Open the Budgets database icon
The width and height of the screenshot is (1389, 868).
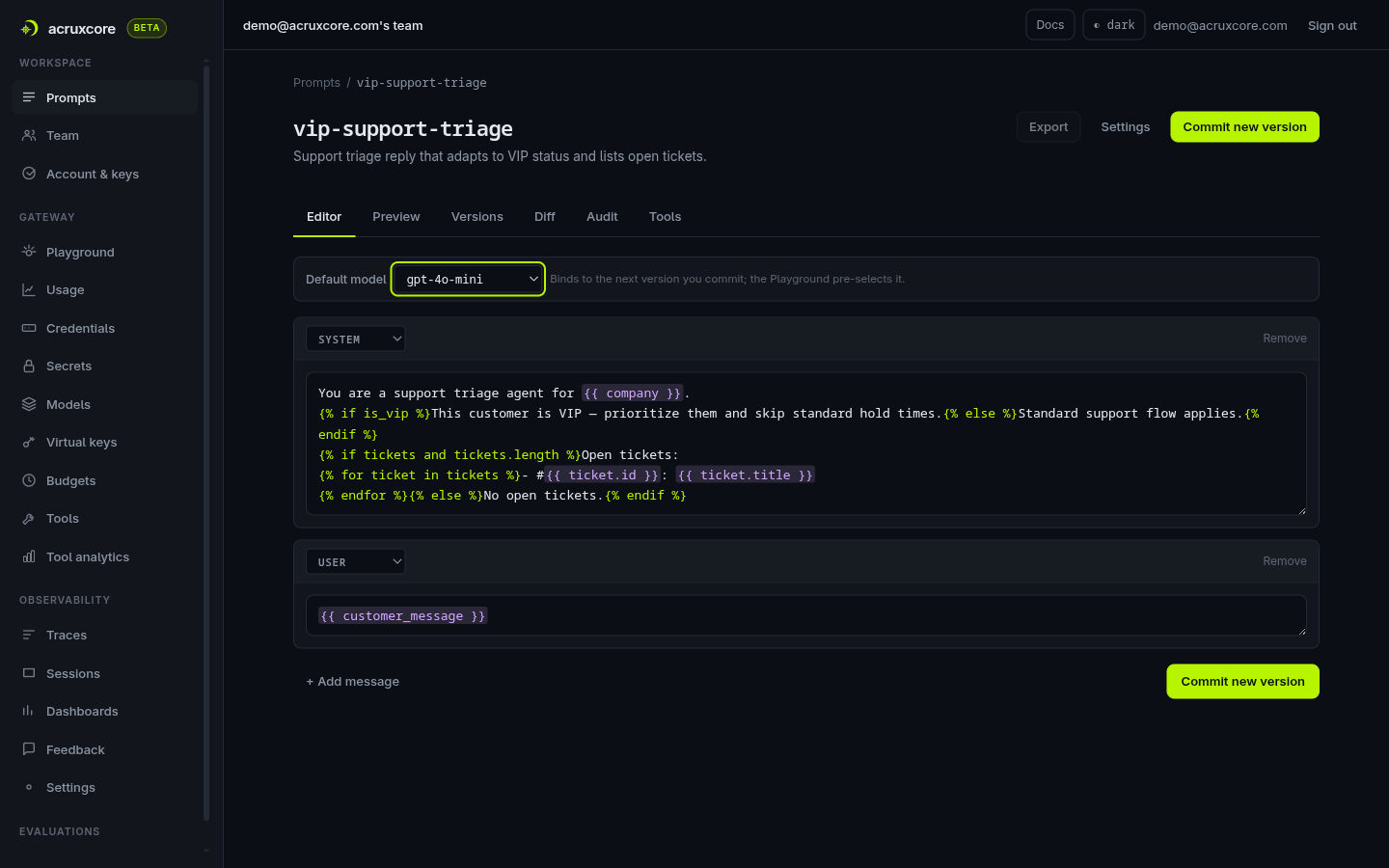pyautogui.click(x=29, y=480)
